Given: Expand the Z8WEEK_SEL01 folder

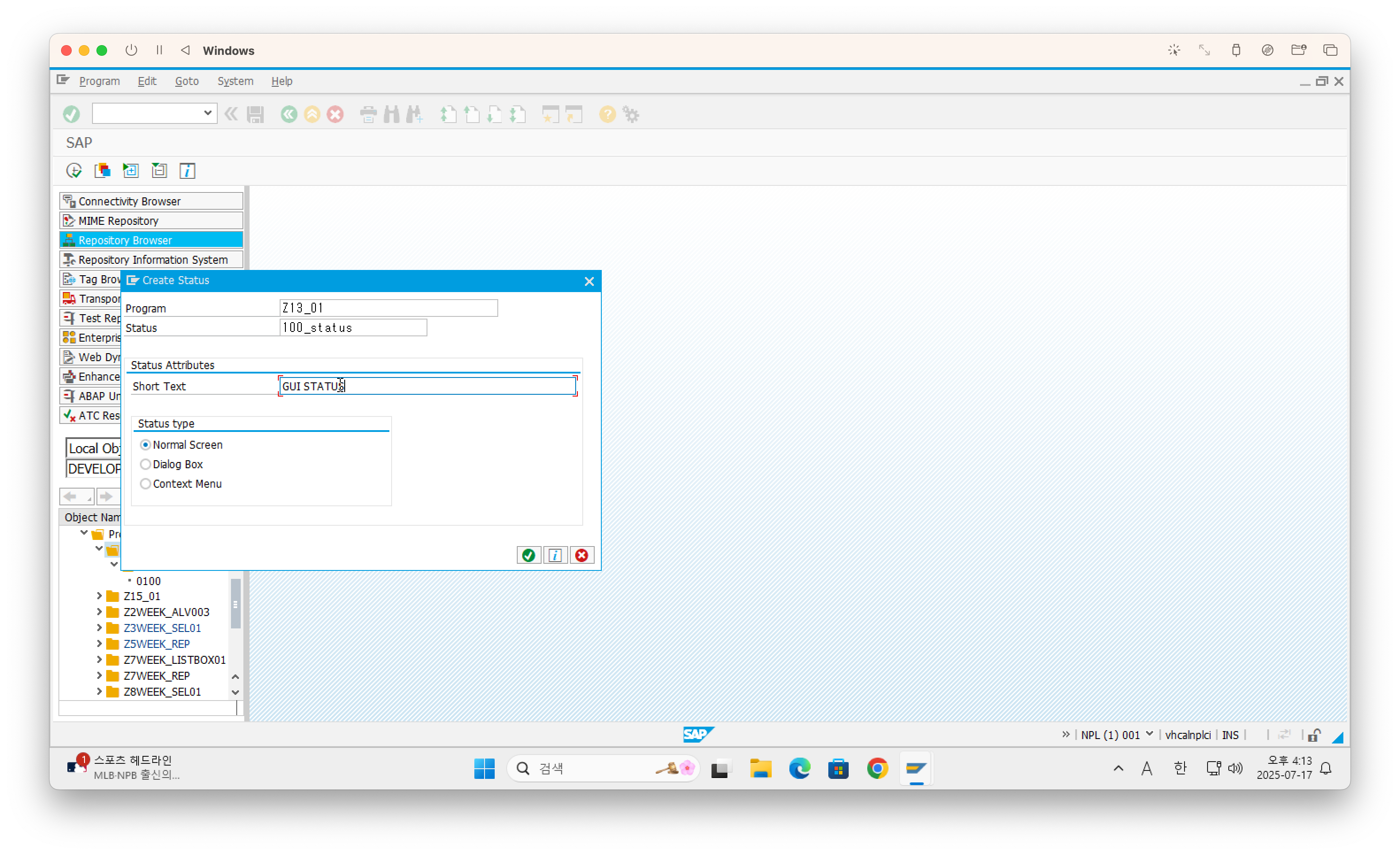Looking at the screenshot, I should (x=99, y=691).
